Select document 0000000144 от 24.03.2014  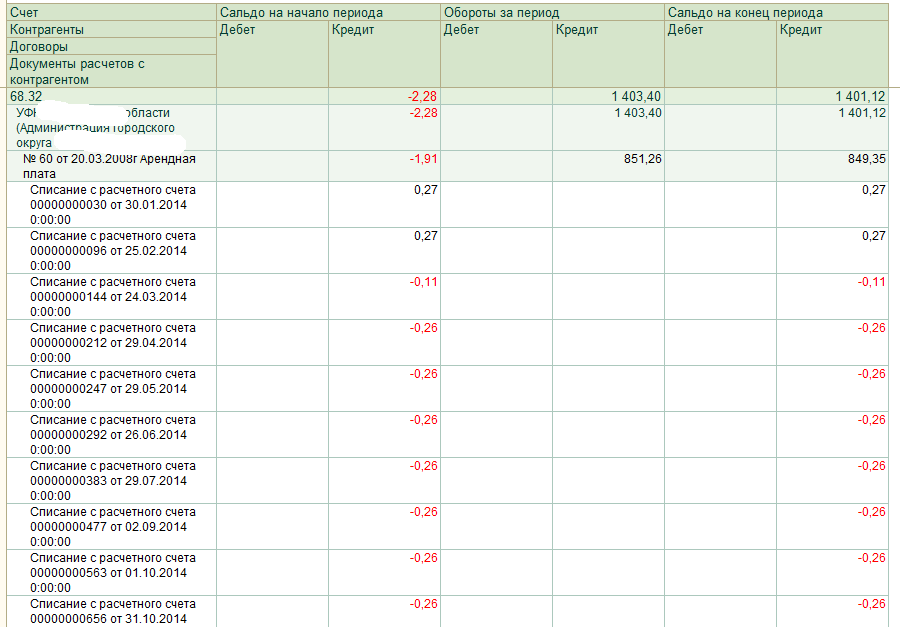112,296
